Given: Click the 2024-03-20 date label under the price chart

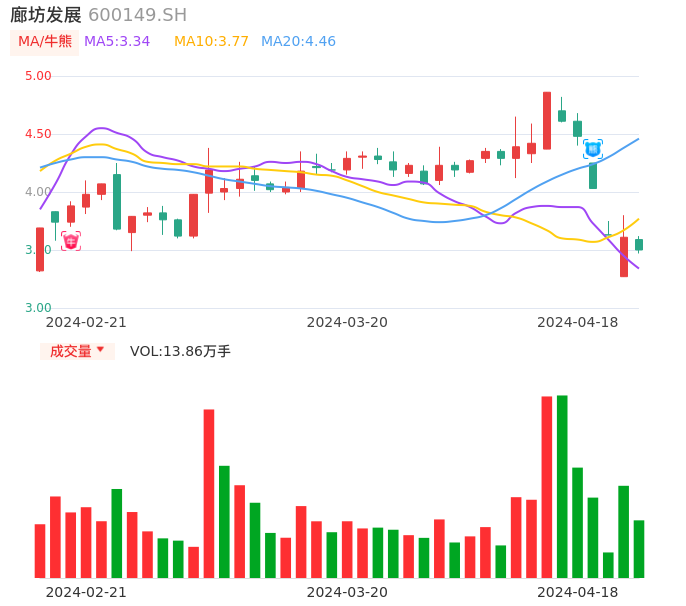Looking at the screenshot, I should pos(347,322).
